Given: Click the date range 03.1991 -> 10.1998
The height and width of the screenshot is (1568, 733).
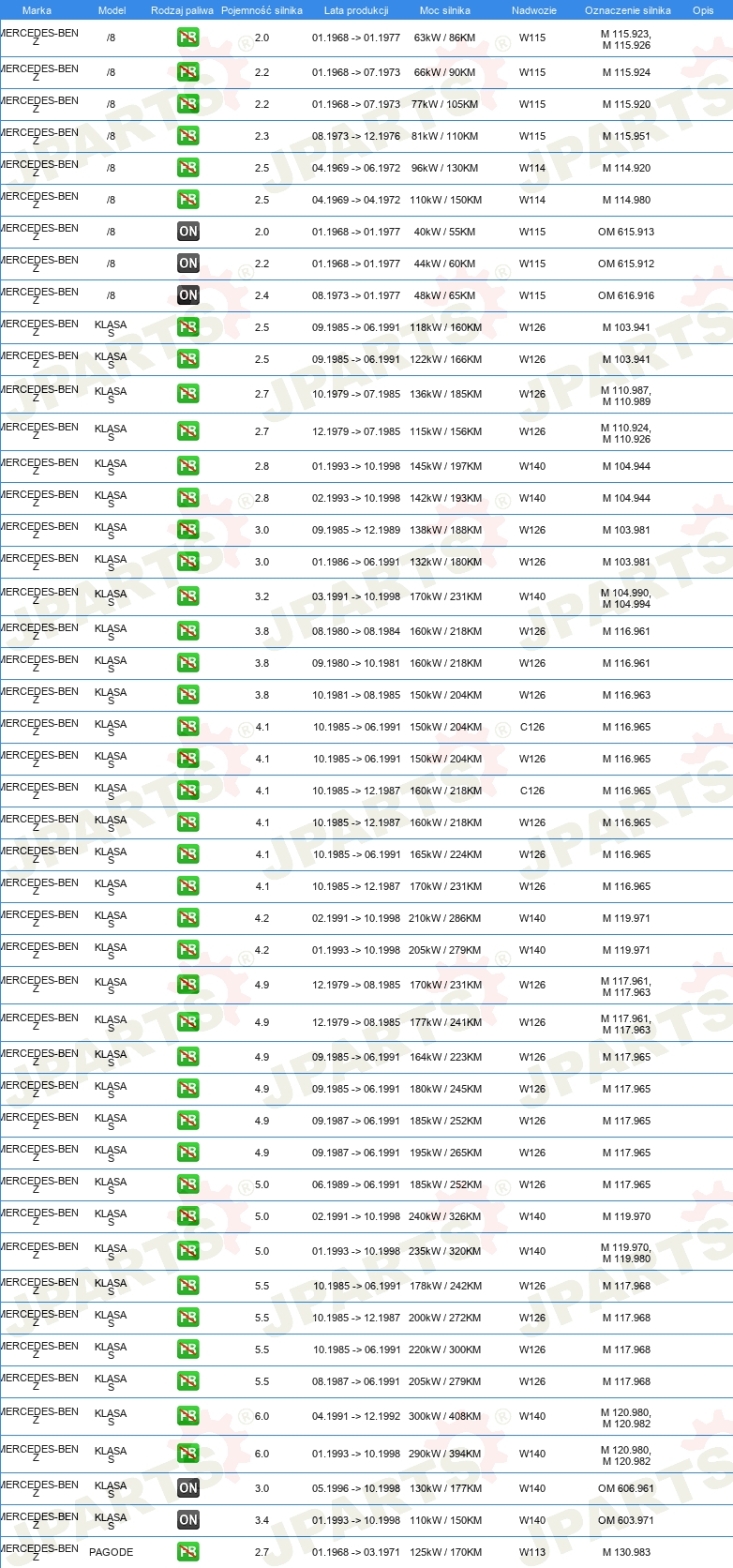Looking at the screenshot, I should tap(356, 596).
